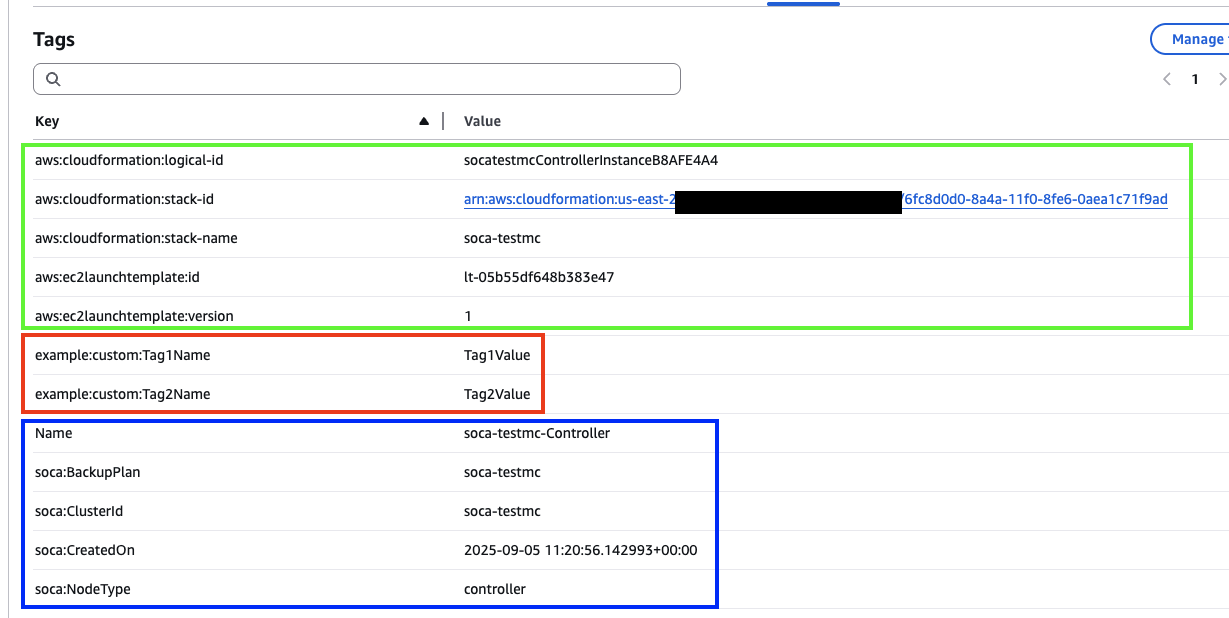Screen dimensions: 1229x618
Task: Click the soca-testmc-Controller Name value
Action: [x=537, y=433]
